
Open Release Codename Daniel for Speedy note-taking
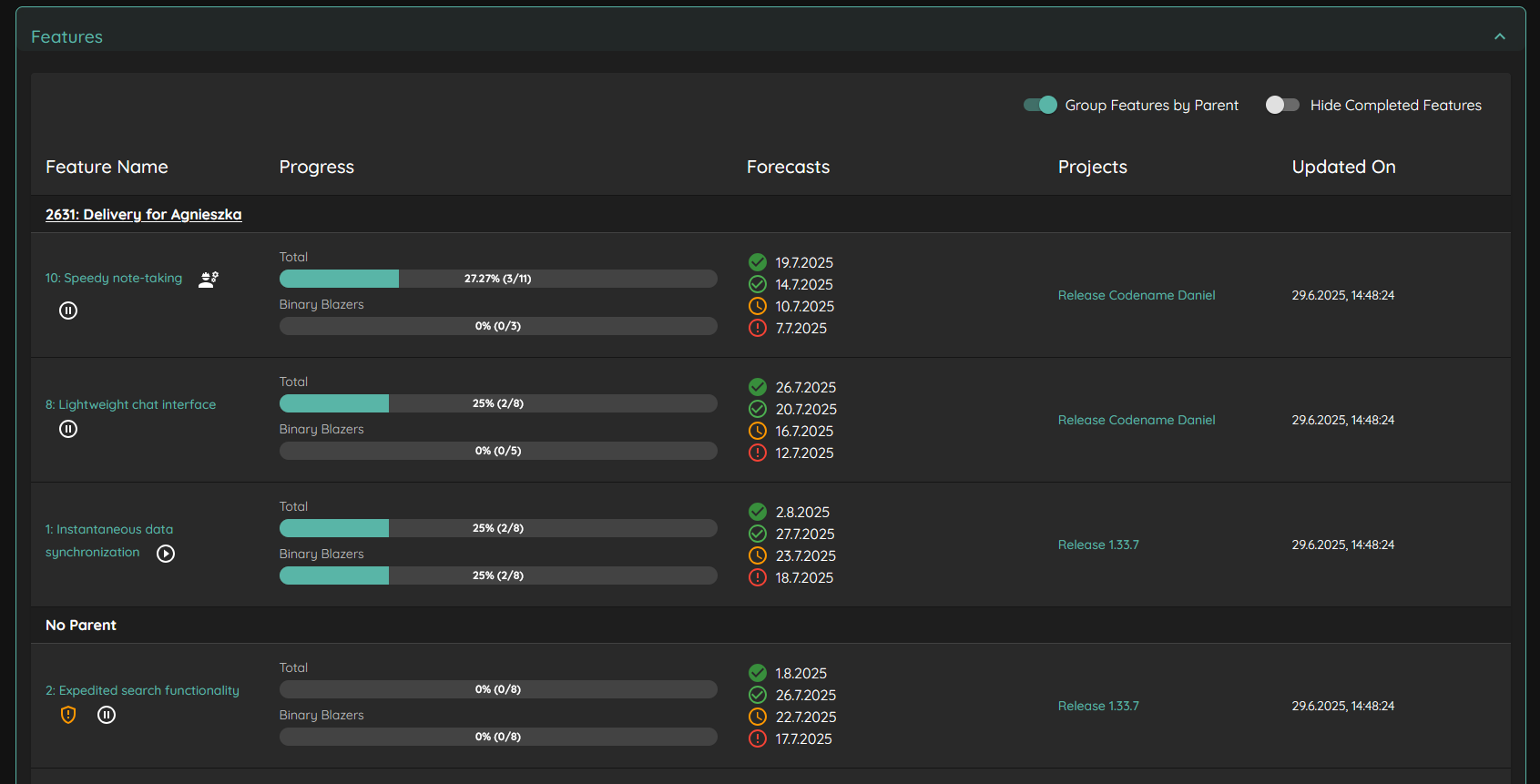(x=1137, y=295)
